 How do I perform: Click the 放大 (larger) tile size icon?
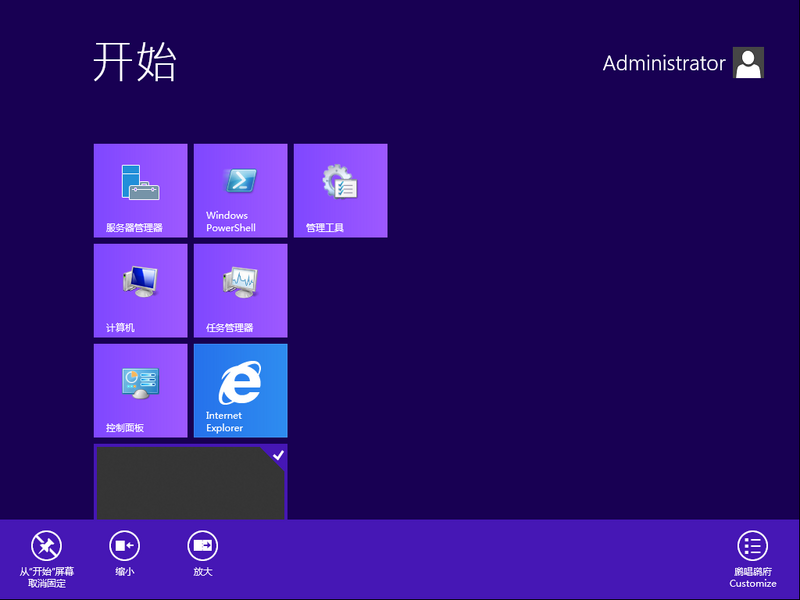coord(203,545)
